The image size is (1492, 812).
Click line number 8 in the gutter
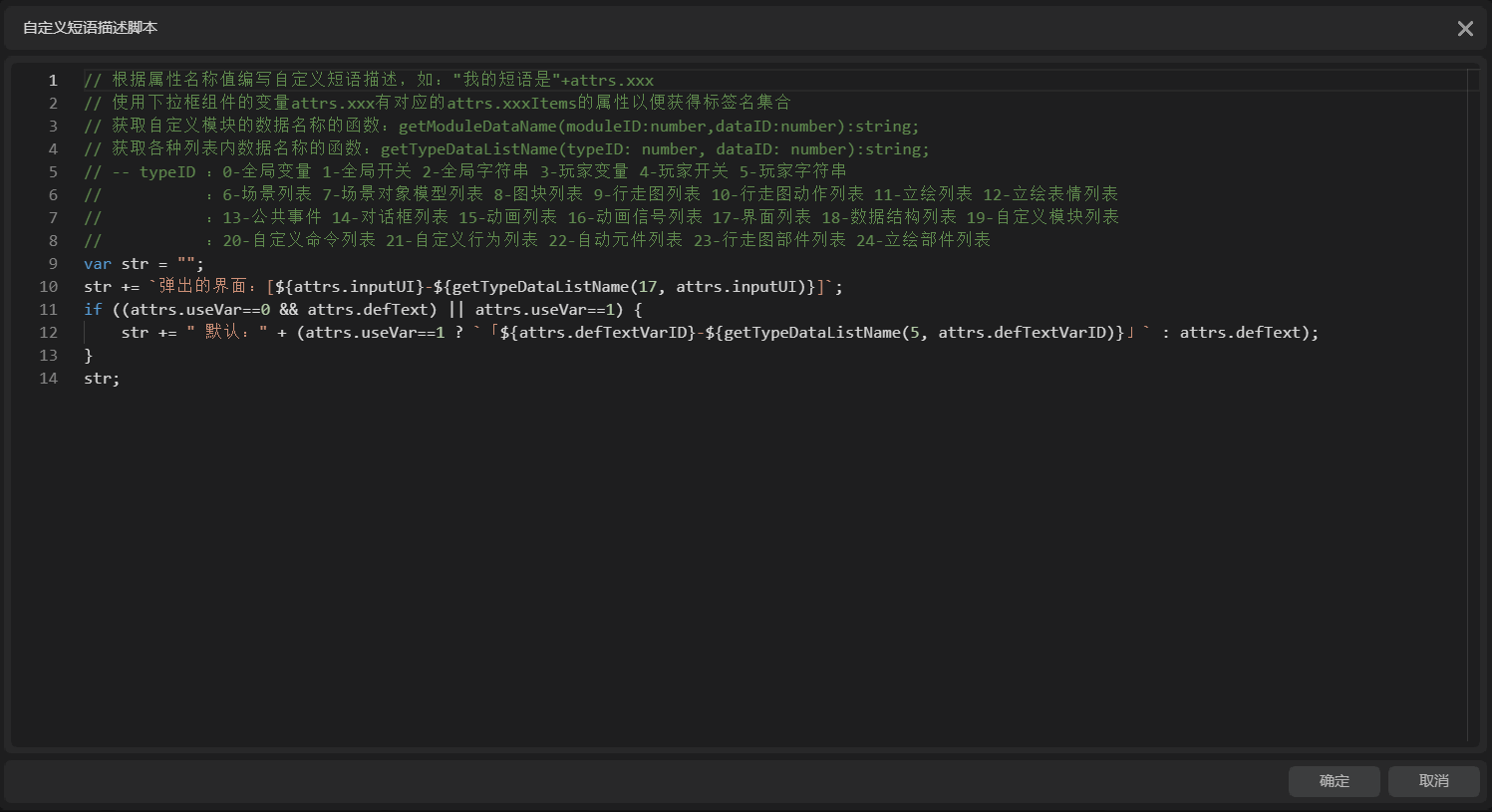53,240
